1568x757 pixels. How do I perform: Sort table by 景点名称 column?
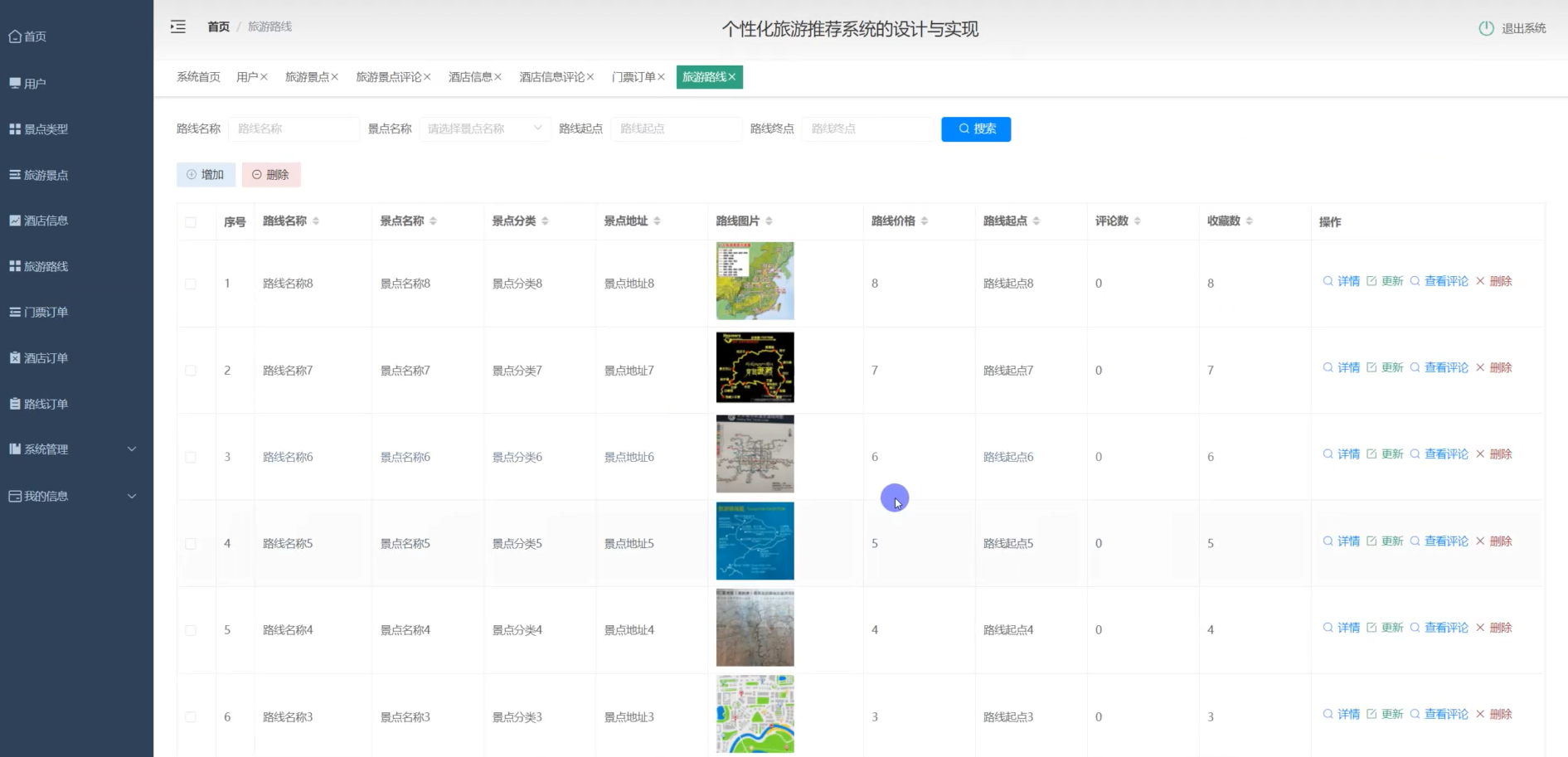tap(433, 221)
